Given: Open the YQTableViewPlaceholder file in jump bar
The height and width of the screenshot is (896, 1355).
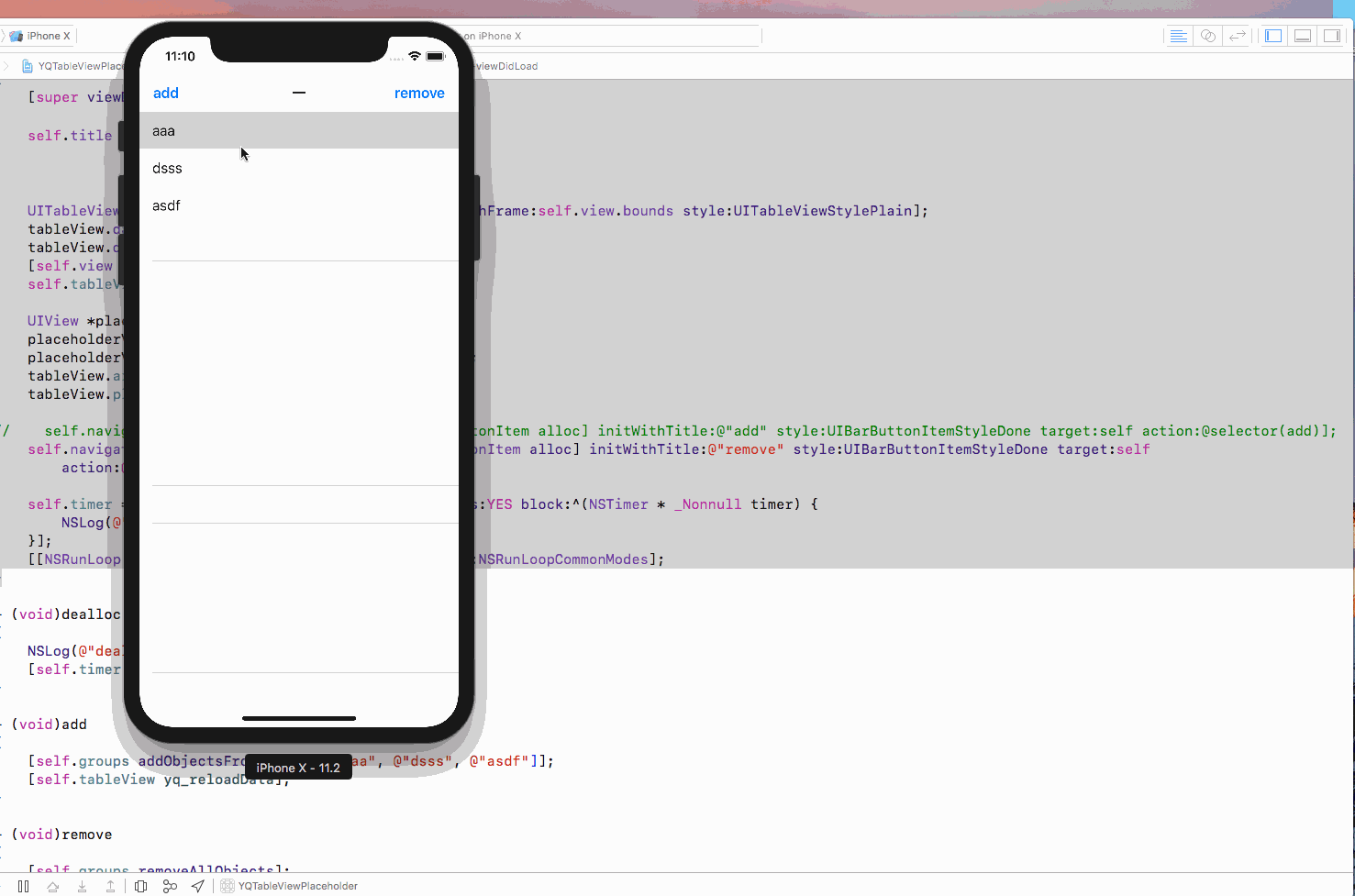Looking at the screenshot, I should click(78, 66).
